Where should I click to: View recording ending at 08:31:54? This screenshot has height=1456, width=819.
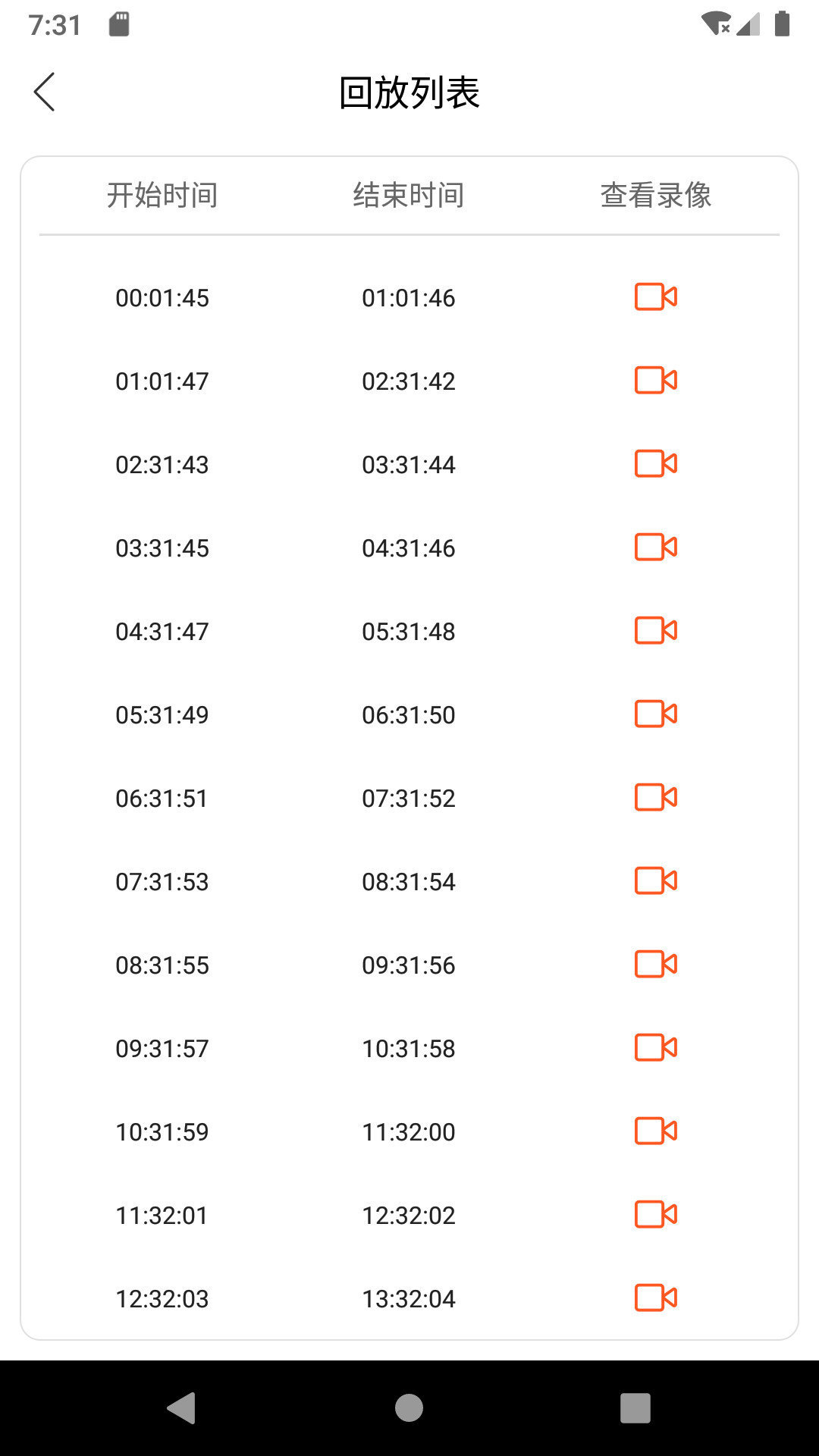[x=655, y=880]
